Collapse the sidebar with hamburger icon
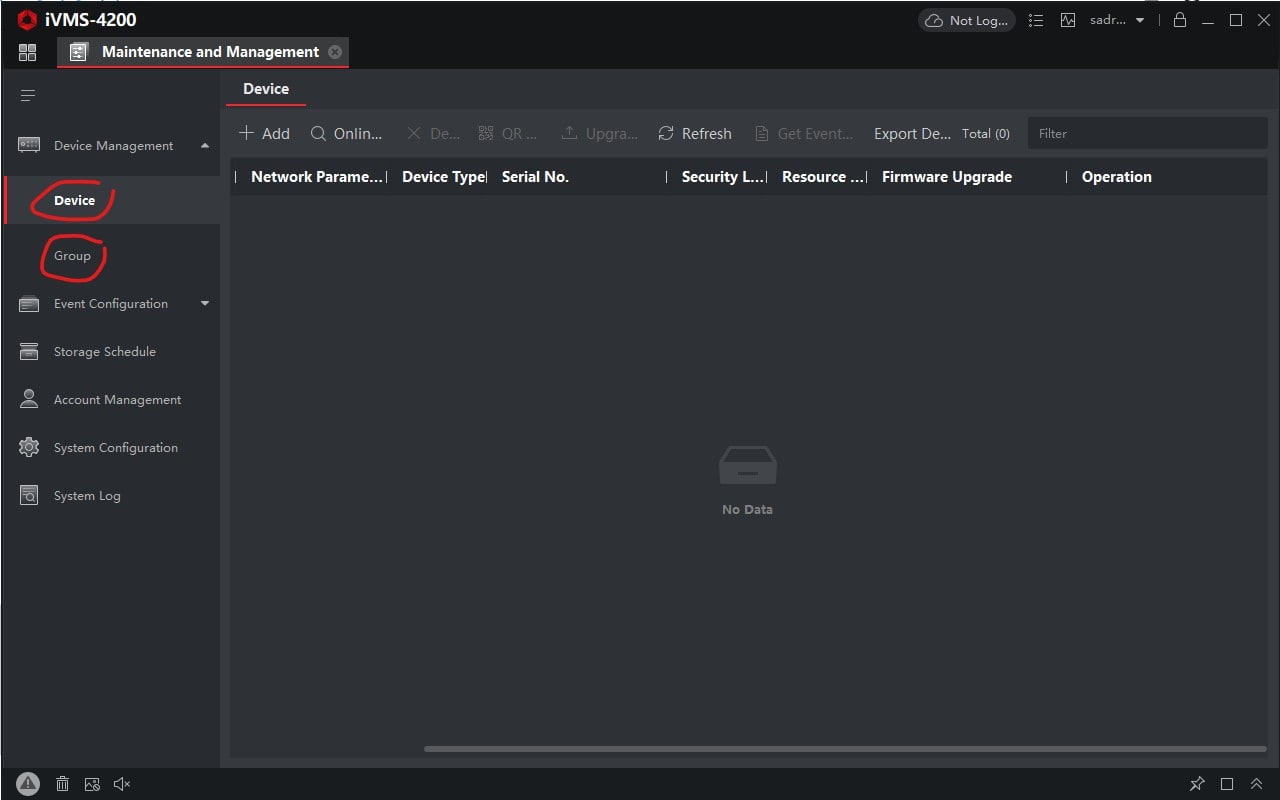The image size is (1280, 800). 28,96
